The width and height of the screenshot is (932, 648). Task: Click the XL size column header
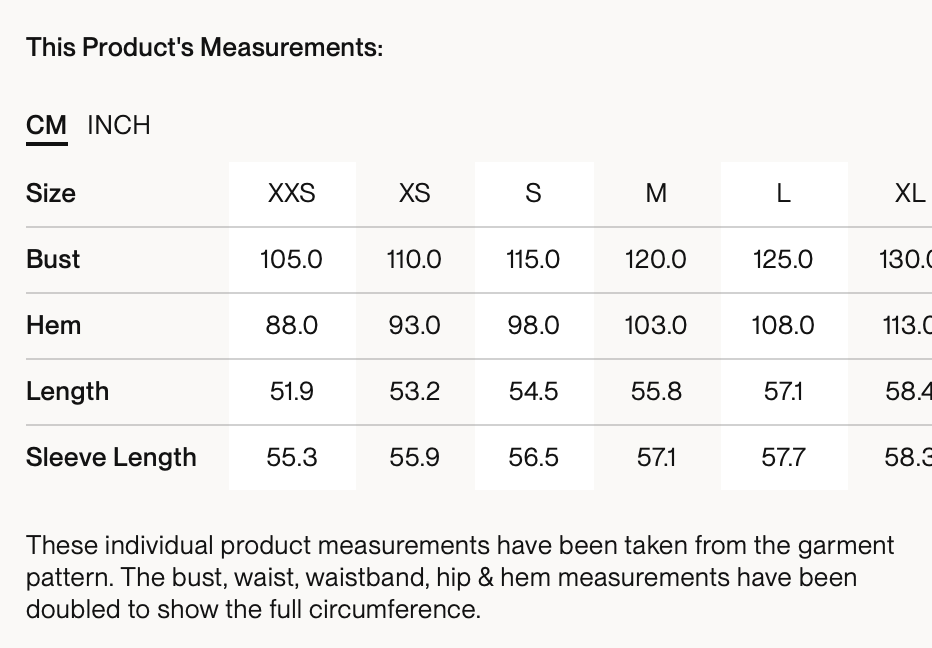pos(909,193)
